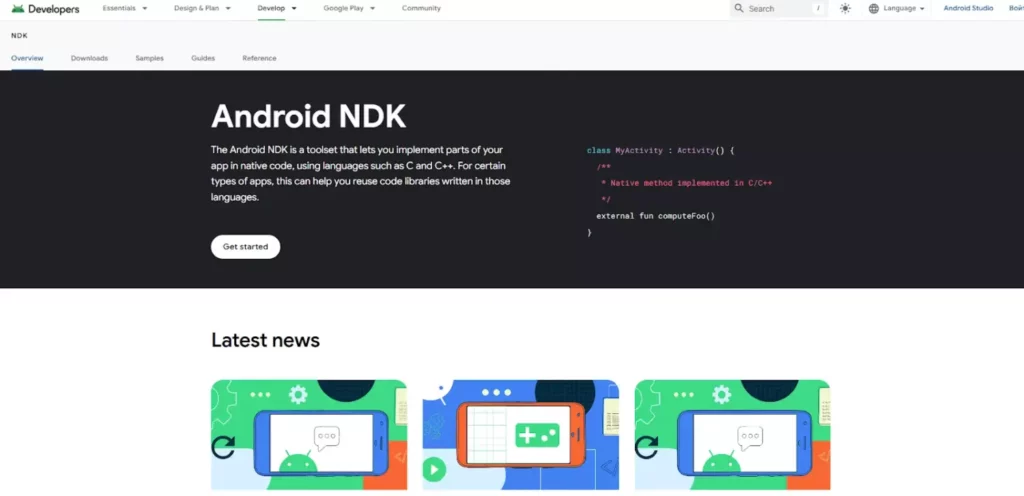Go to the Community menu item
The width and height of the screenshot is (1024, 496).
coord(421,8)
